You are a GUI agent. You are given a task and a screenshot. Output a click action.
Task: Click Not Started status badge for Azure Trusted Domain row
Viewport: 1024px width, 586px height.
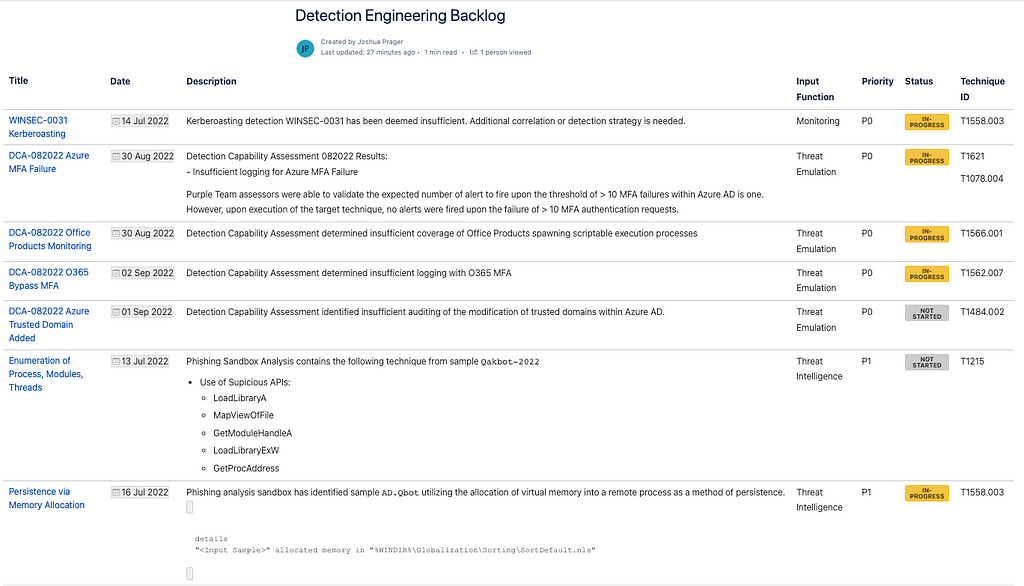[926, 312]
